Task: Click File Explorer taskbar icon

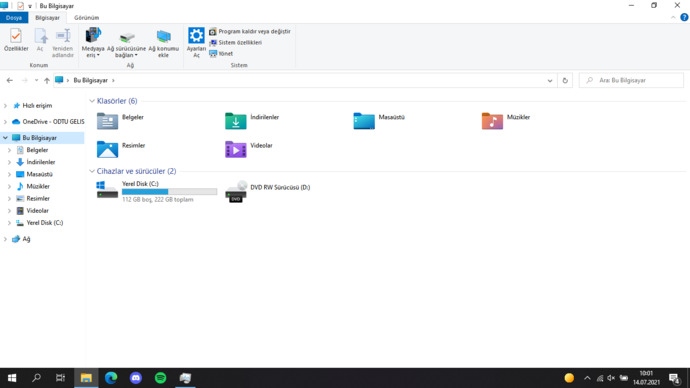Action: [x=86, y=378]
